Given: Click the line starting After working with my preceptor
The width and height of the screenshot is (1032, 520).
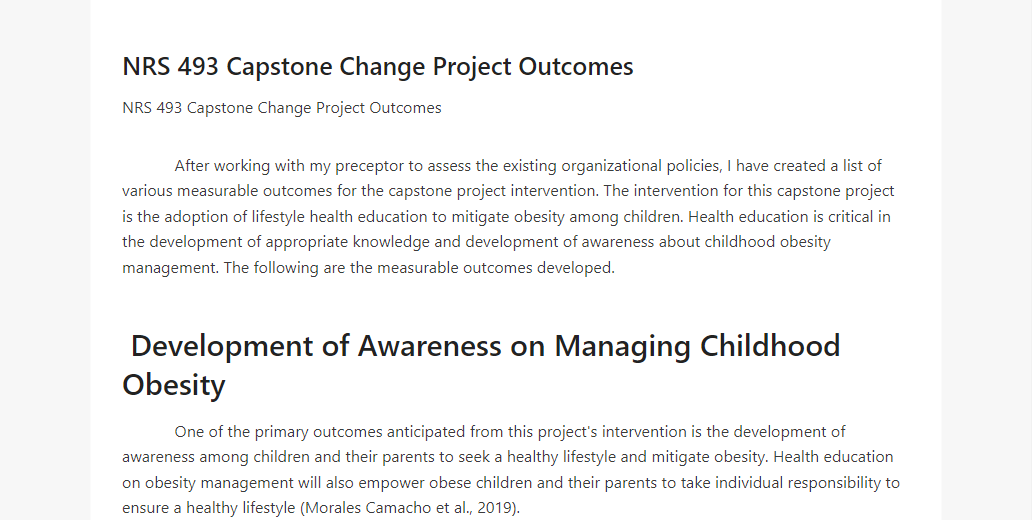Looking at the screenshot, I should 528,166.
